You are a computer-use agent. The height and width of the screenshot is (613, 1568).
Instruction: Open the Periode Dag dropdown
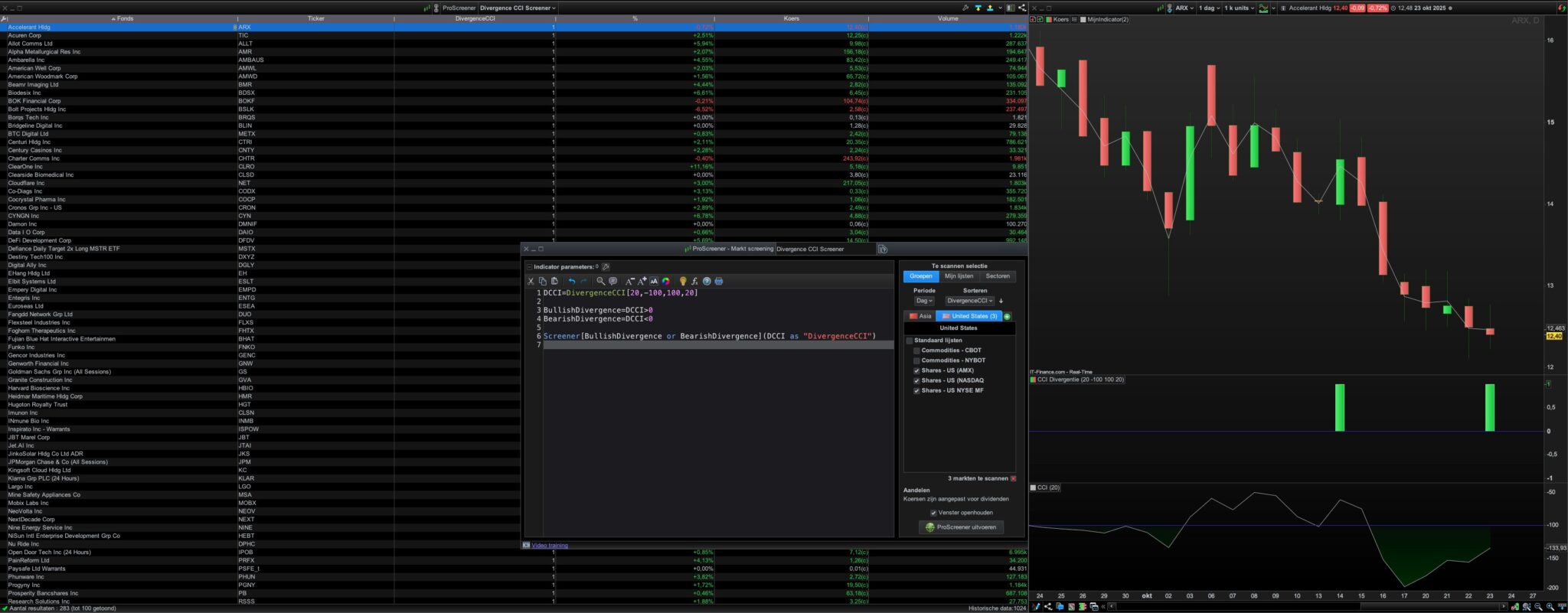click(924, 301)
